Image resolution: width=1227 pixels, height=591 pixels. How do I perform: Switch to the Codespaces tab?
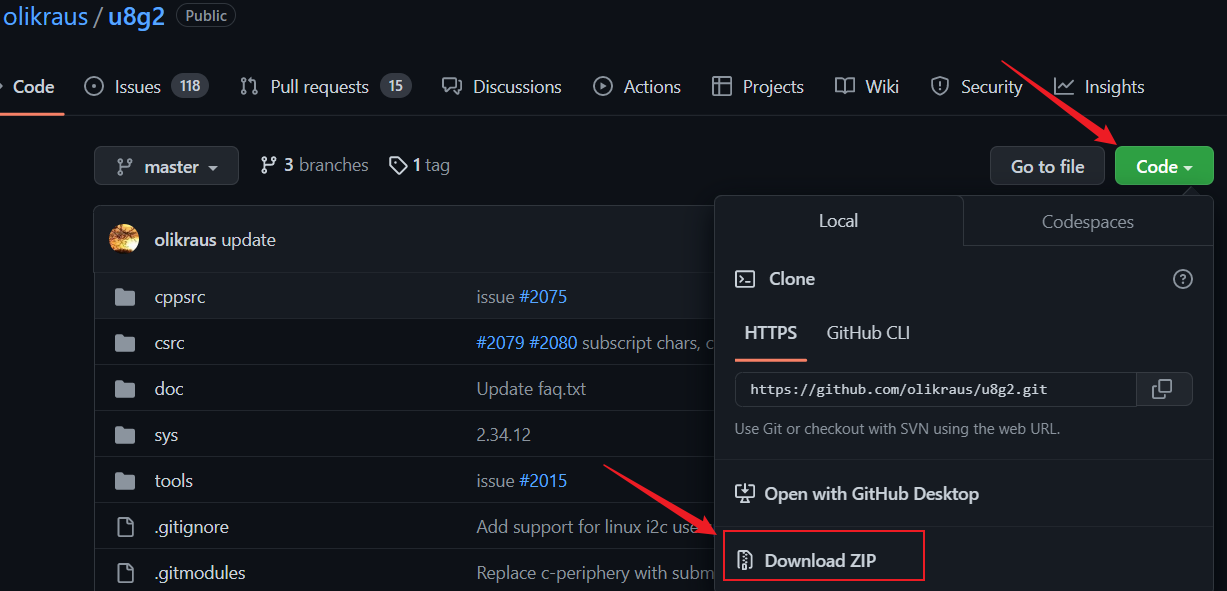(1088, 222)
